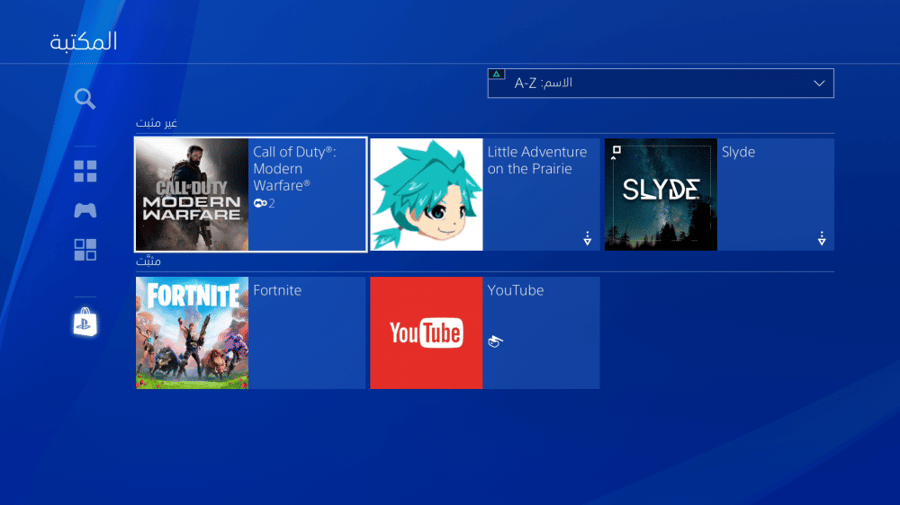
Task: Click the المكتبة library heading
Action: point(83,41)
